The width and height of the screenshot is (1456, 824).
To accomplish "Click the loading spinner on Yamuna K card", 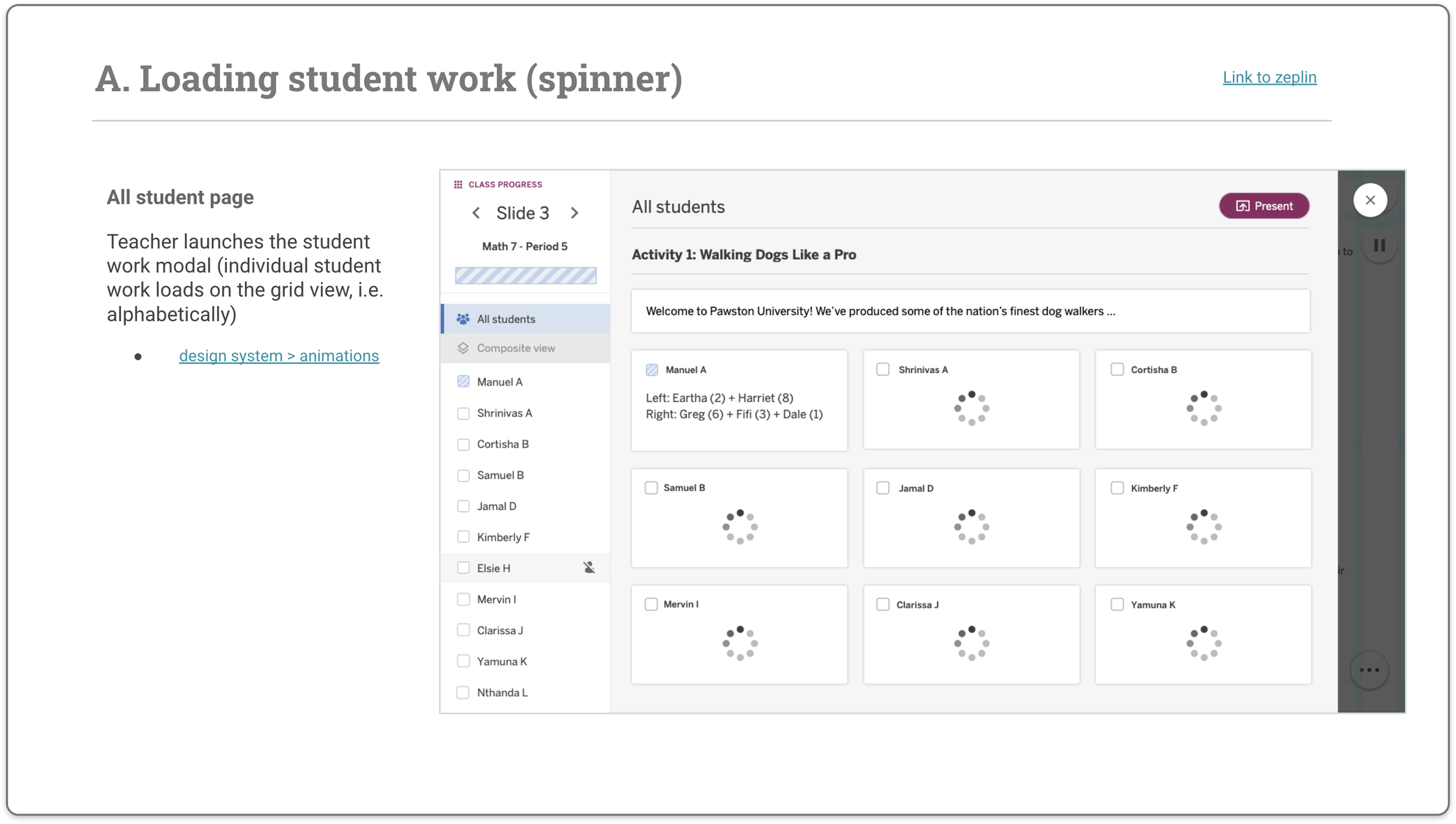I will (1204, 643).
